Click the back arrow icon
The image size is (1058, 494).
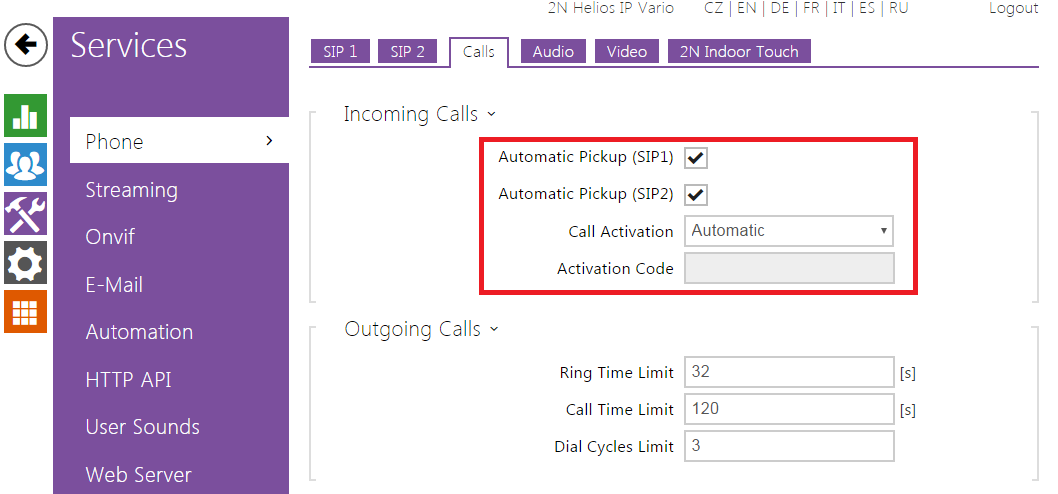[26, 46]
